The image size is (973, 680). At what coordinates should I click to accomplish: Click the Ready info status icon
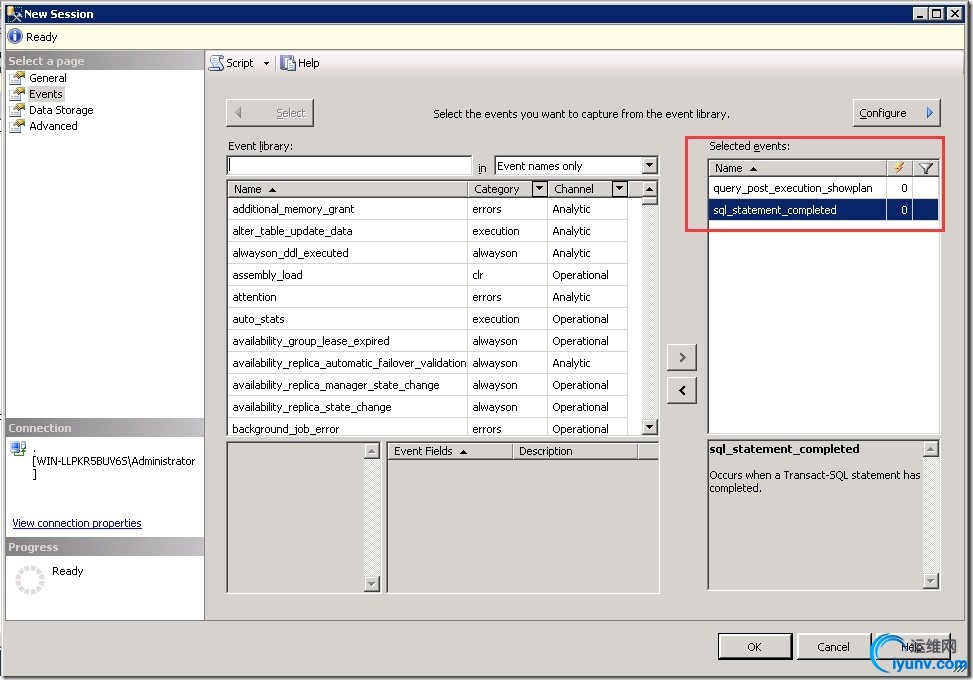tap(15, 37)
